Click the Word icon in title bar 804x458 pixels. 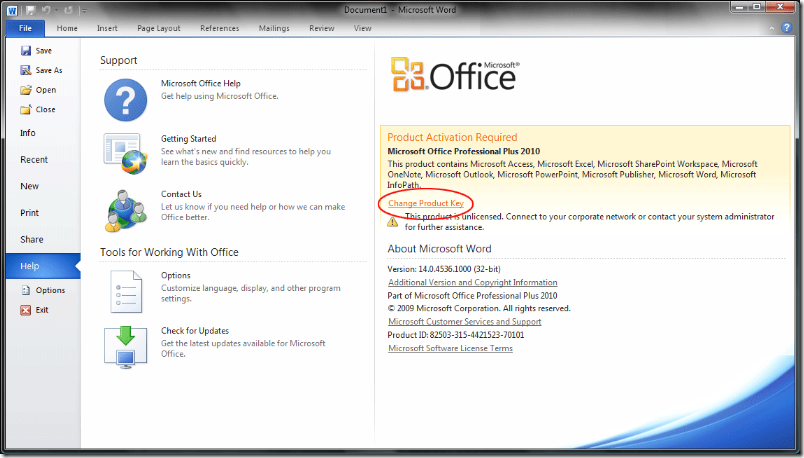pos(12,10)
